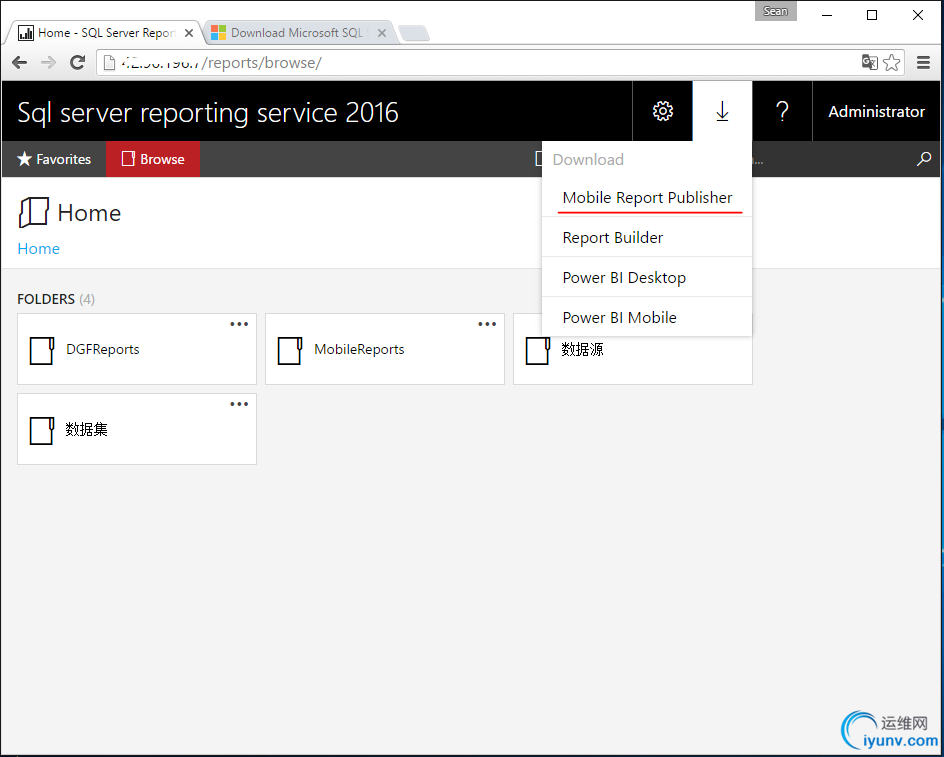Image resolution: width=944 pixels, height=757 pixels.
Task: Click the page document icon in address bar
Action: pyautogui.click(x=109, y=63)
